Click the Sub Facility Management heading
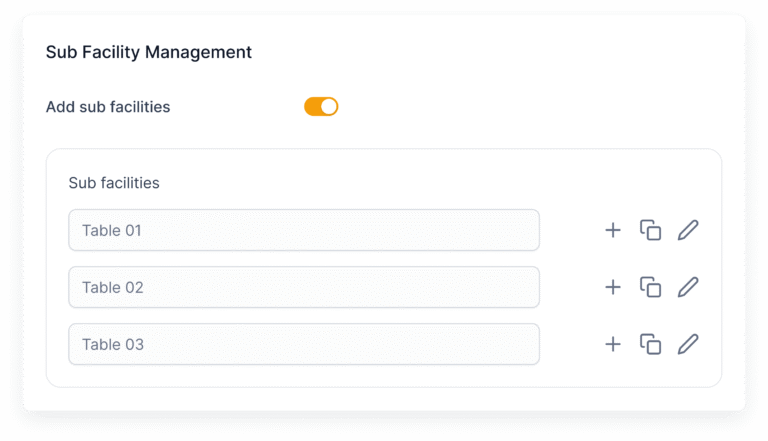 tap(149, 51)
